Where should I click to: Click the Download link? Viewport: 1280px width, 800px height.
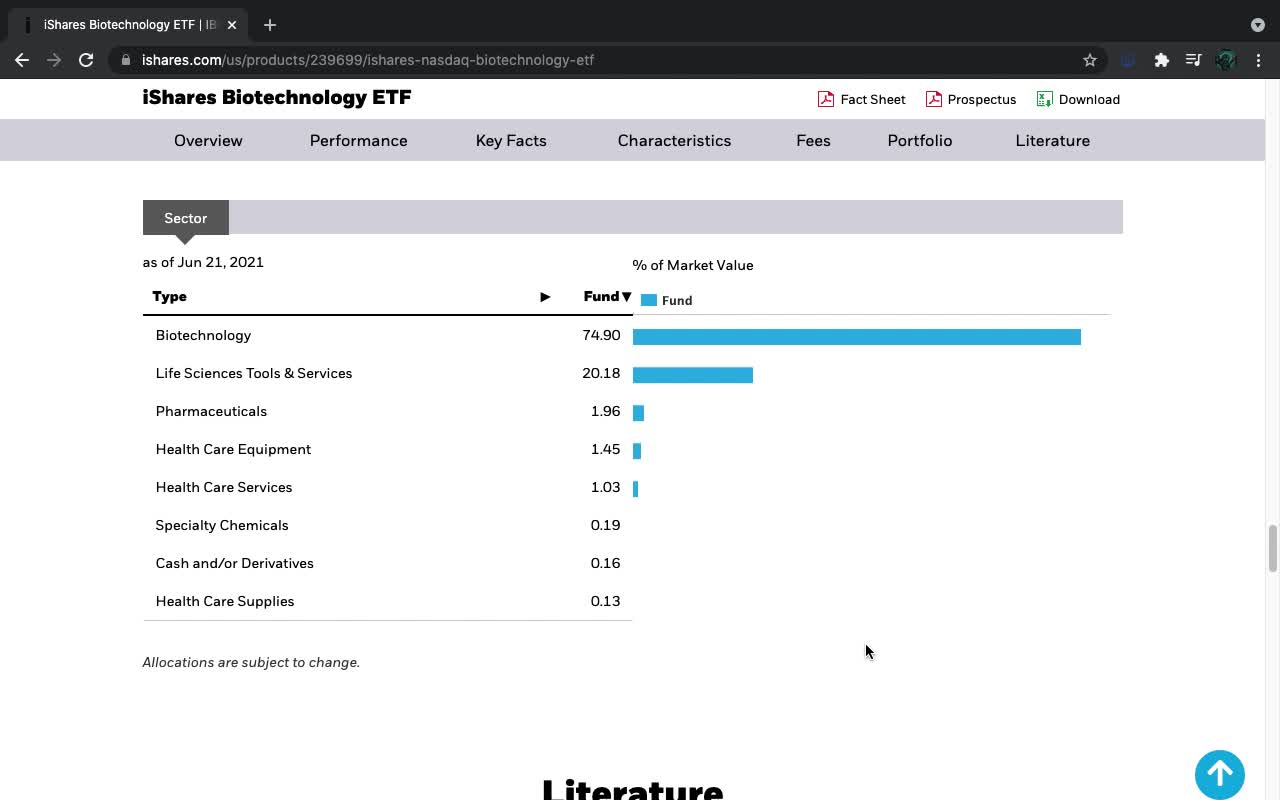pyautogui.click(x=1089, y=99)
